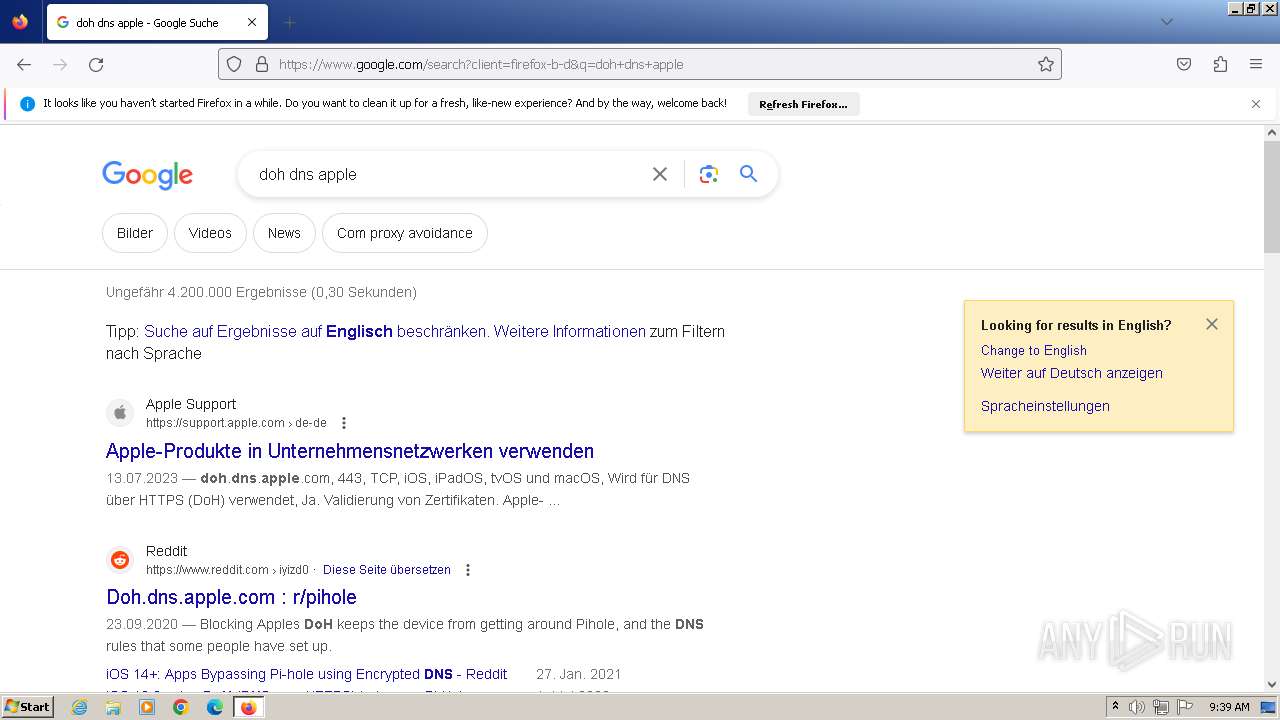Submit search with the magnifier icon

tap(748, 174)
